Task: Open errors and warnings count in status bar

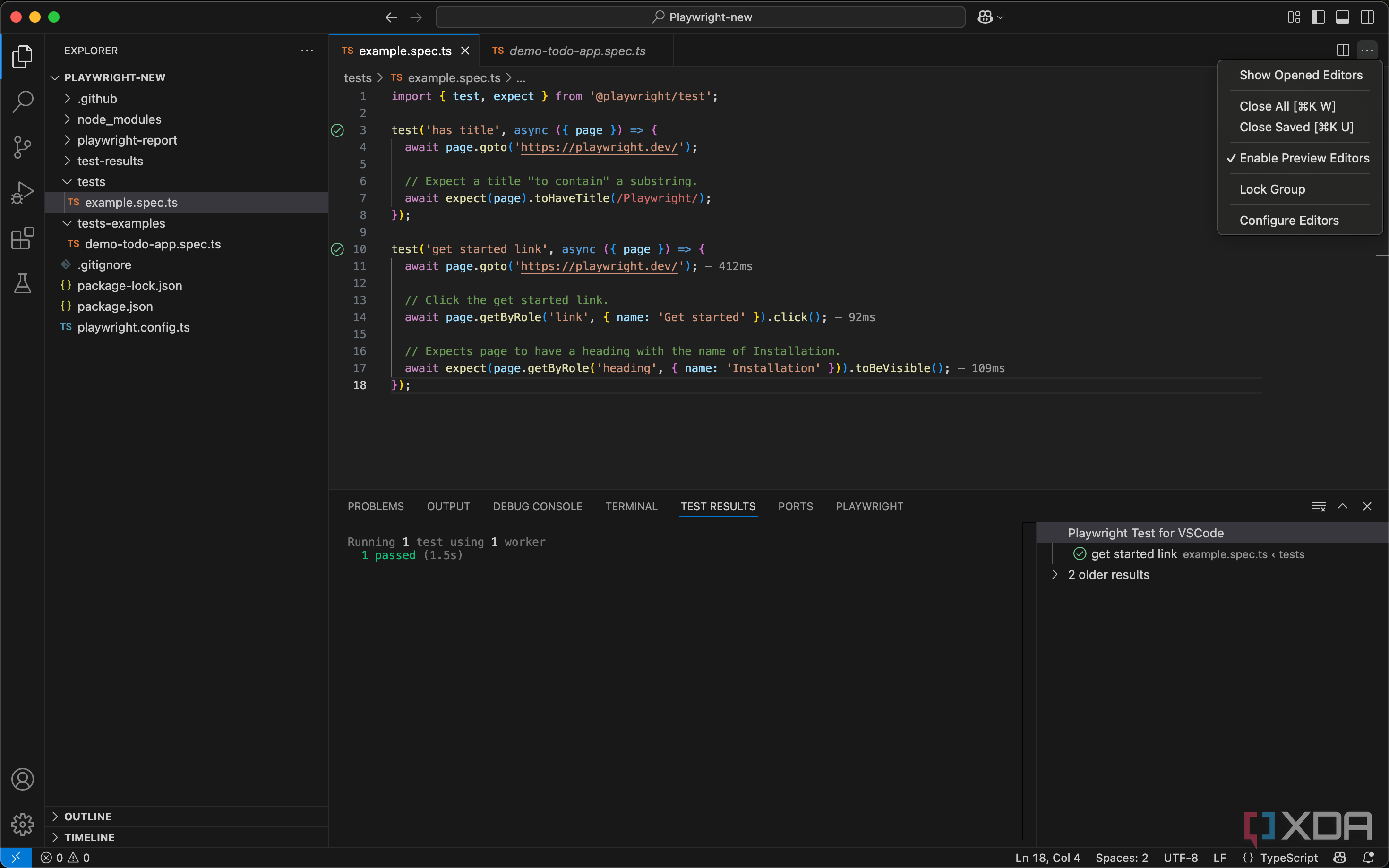Action: coord(66,857)
